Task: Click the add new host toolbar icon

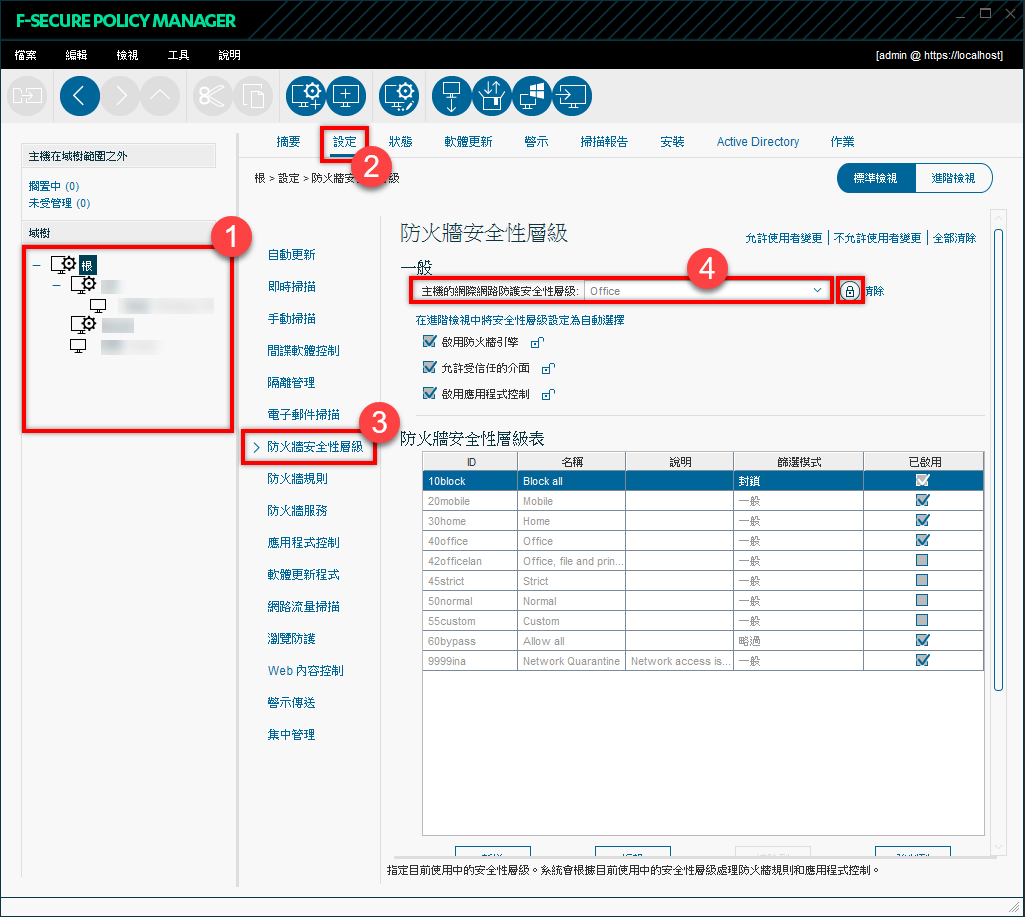Action: 346,96
